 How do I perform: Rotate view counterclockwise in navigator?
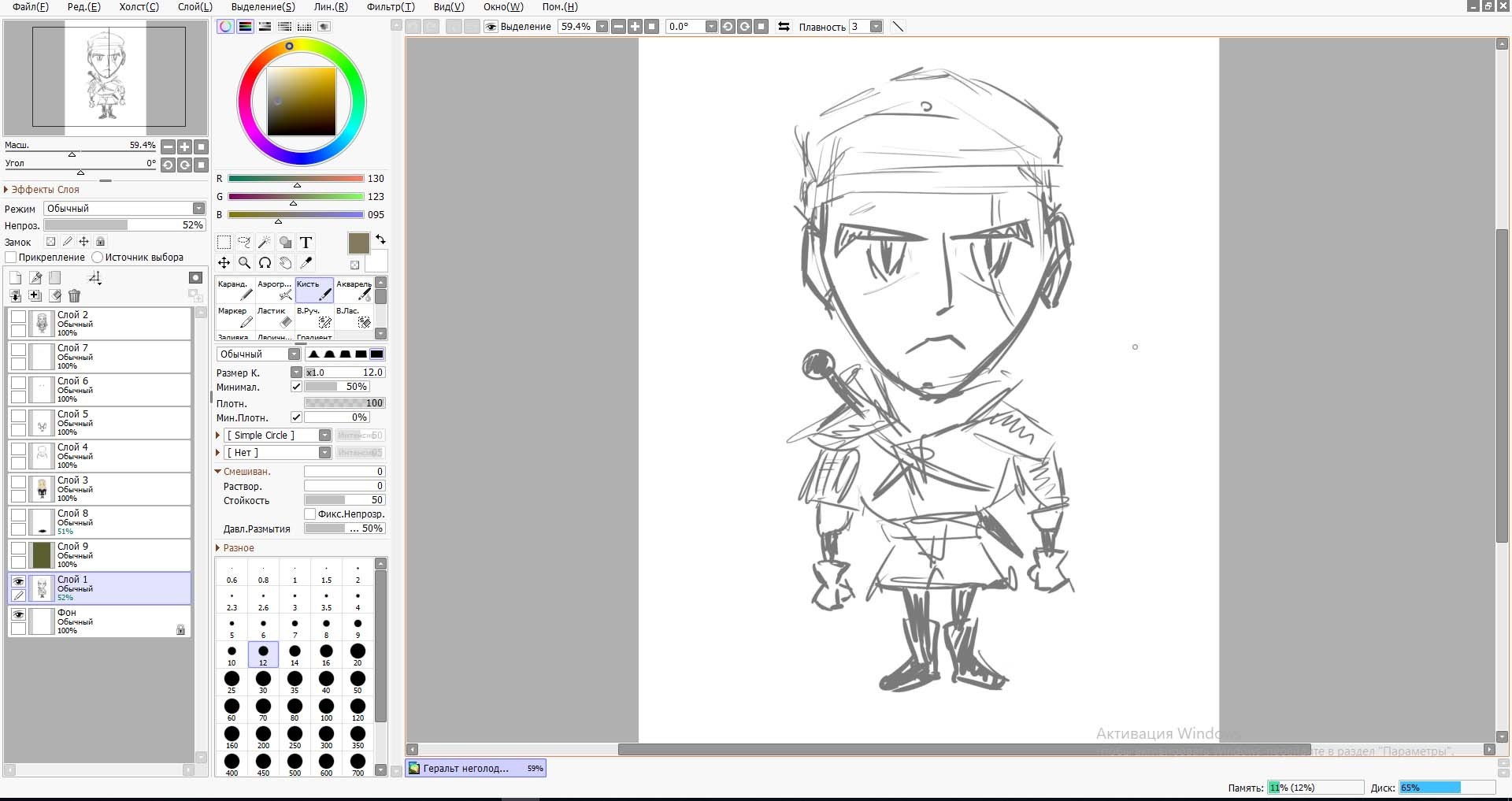click(168, 165)
